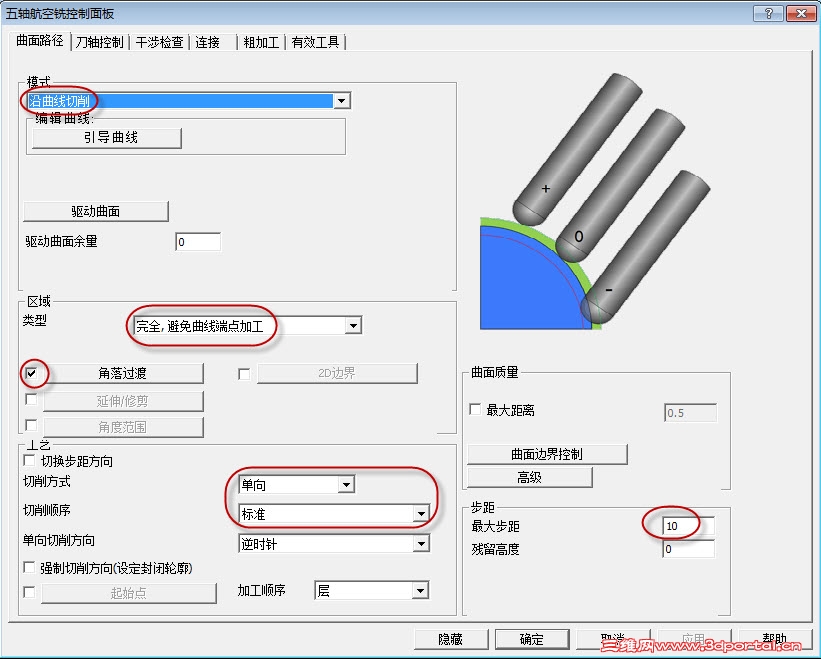Image resolution: width=821 pixels, height=659 pixels.
Task: Click the 曲面边界控制 button
Action: [547, 454]
